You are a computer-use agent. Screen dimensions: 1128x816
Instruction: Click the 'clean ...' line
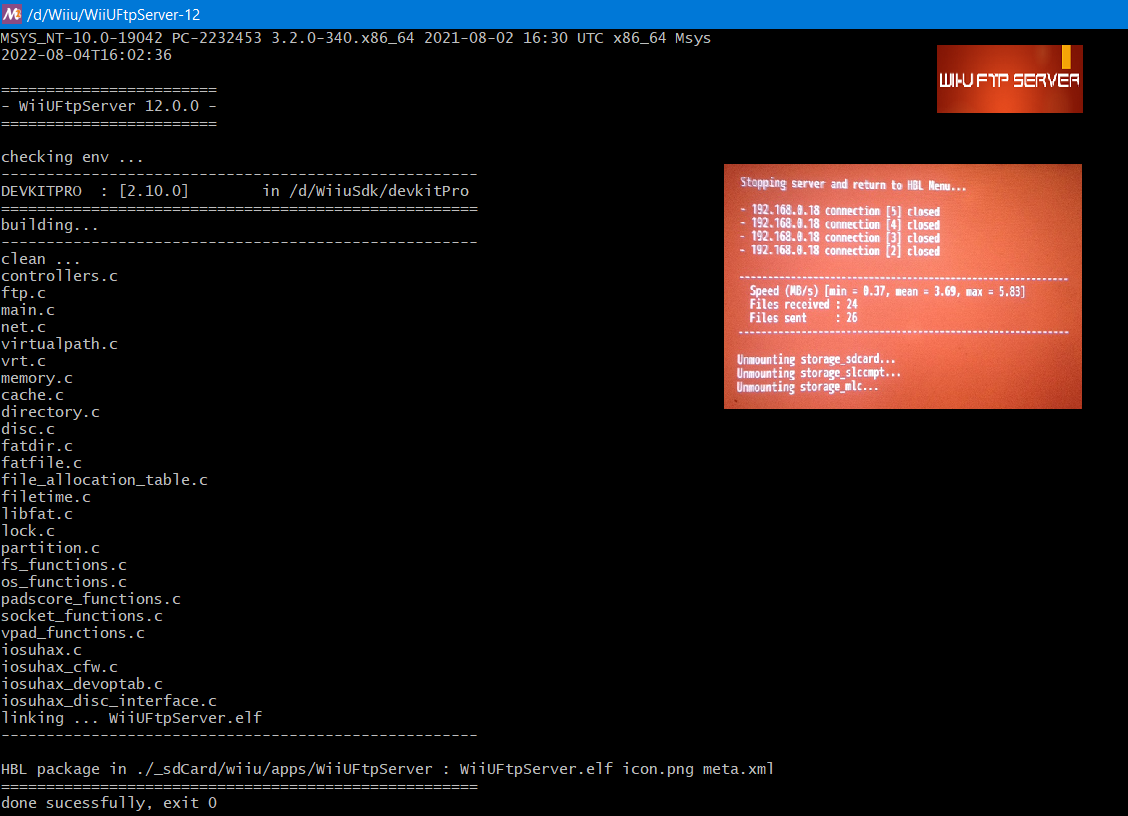click(x=41, y=259)
